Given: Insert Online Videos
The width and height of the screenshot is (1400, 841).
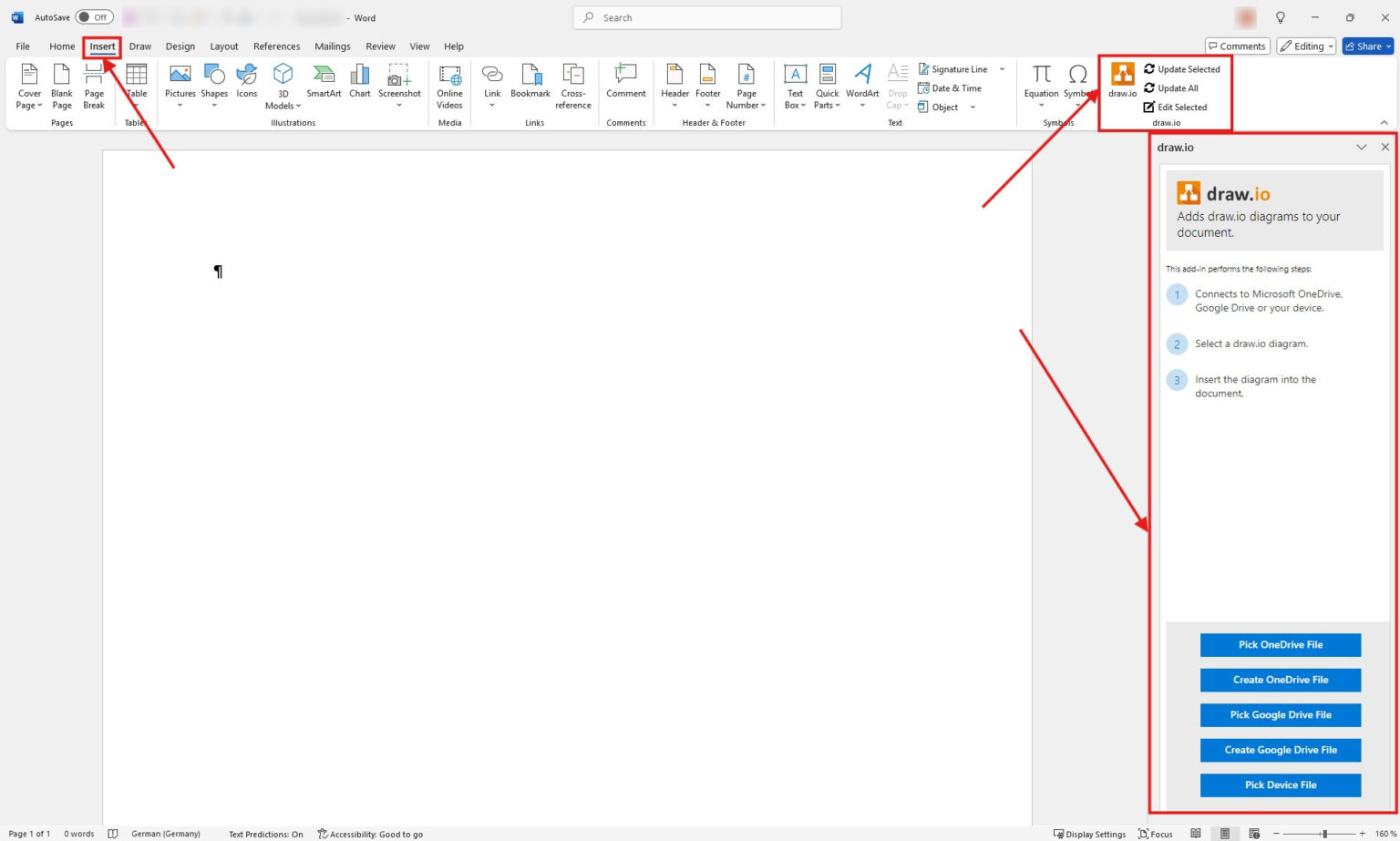Looking at the screenshot, I should point(448,87).
